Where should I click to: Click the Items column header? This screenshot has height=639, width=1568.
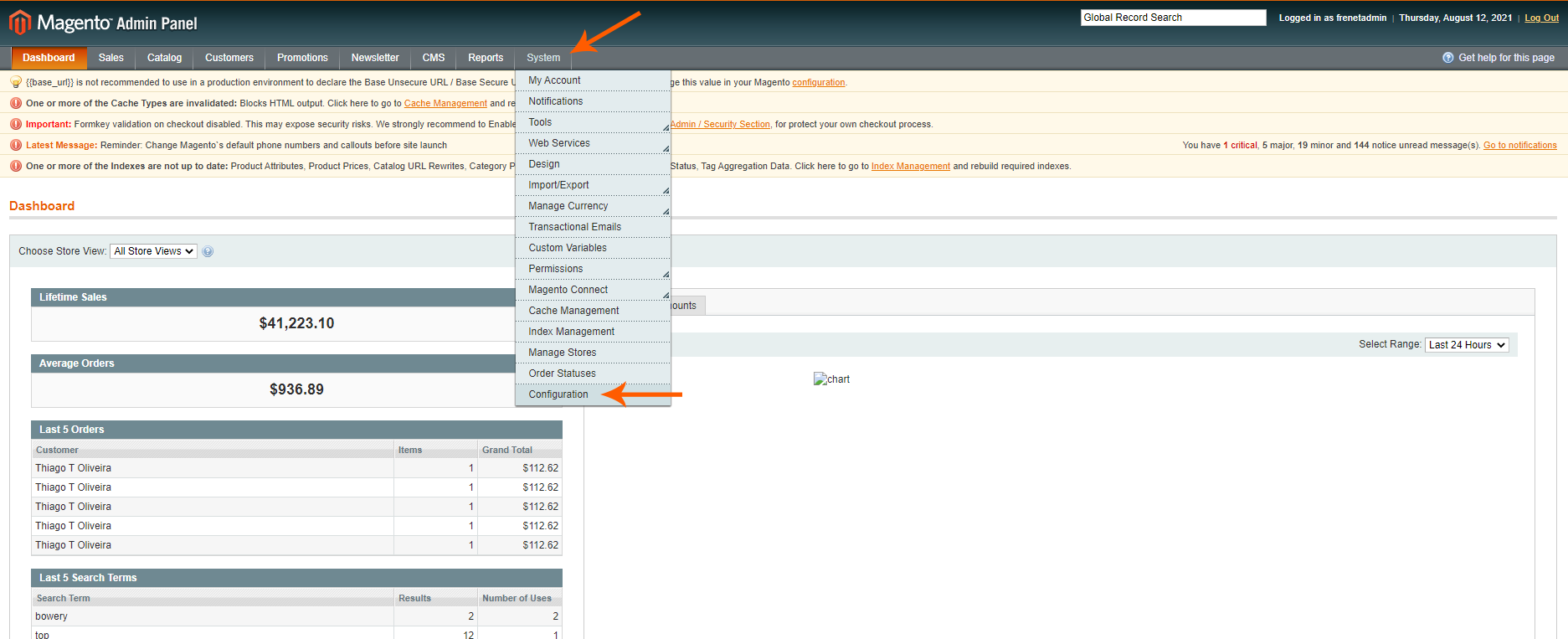click(435, 450)
